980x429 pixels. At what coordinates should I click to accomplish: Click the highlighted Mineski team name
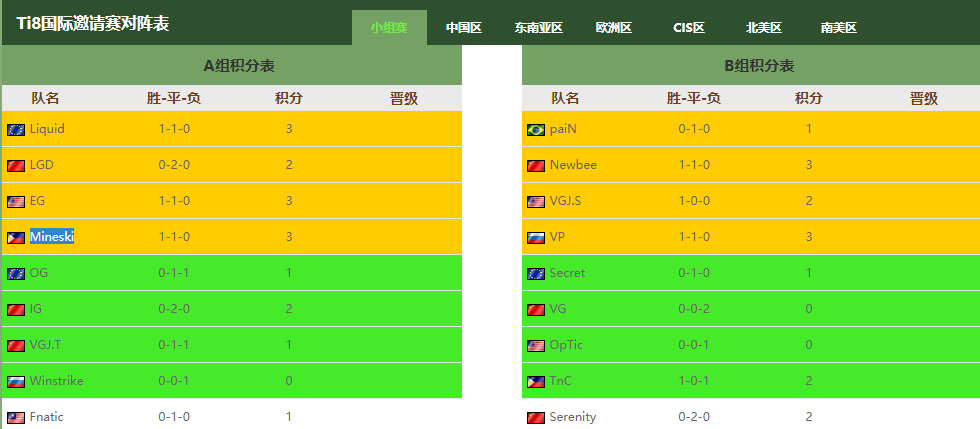52,236
